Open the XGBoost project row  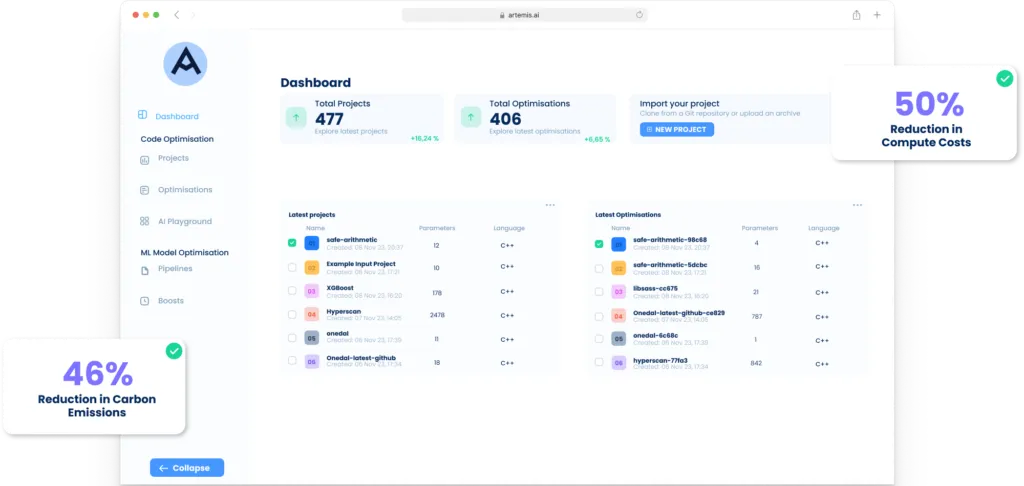[418, 291]
